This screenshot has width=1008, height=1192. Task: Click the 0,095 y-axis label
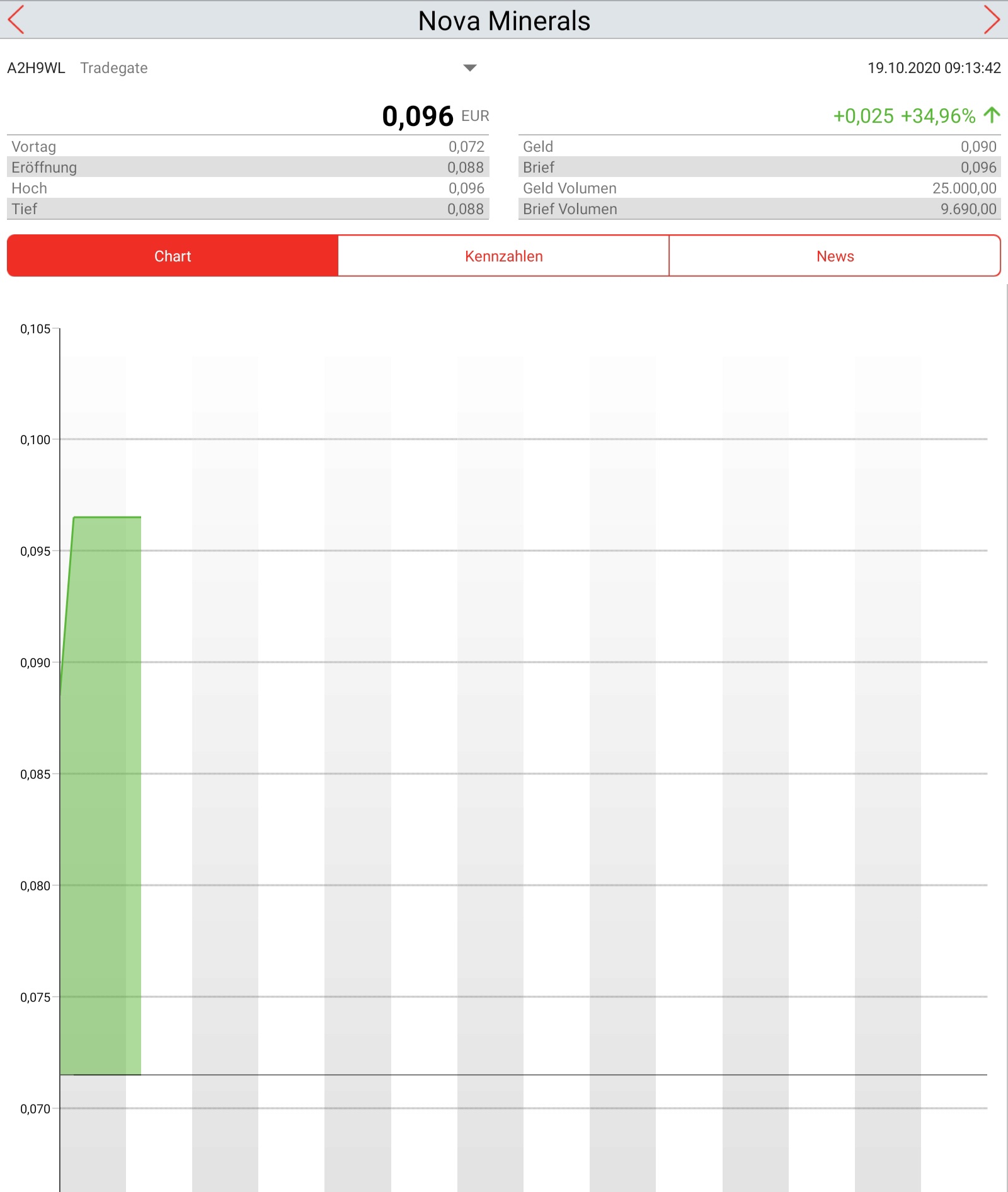coord(35,551)
